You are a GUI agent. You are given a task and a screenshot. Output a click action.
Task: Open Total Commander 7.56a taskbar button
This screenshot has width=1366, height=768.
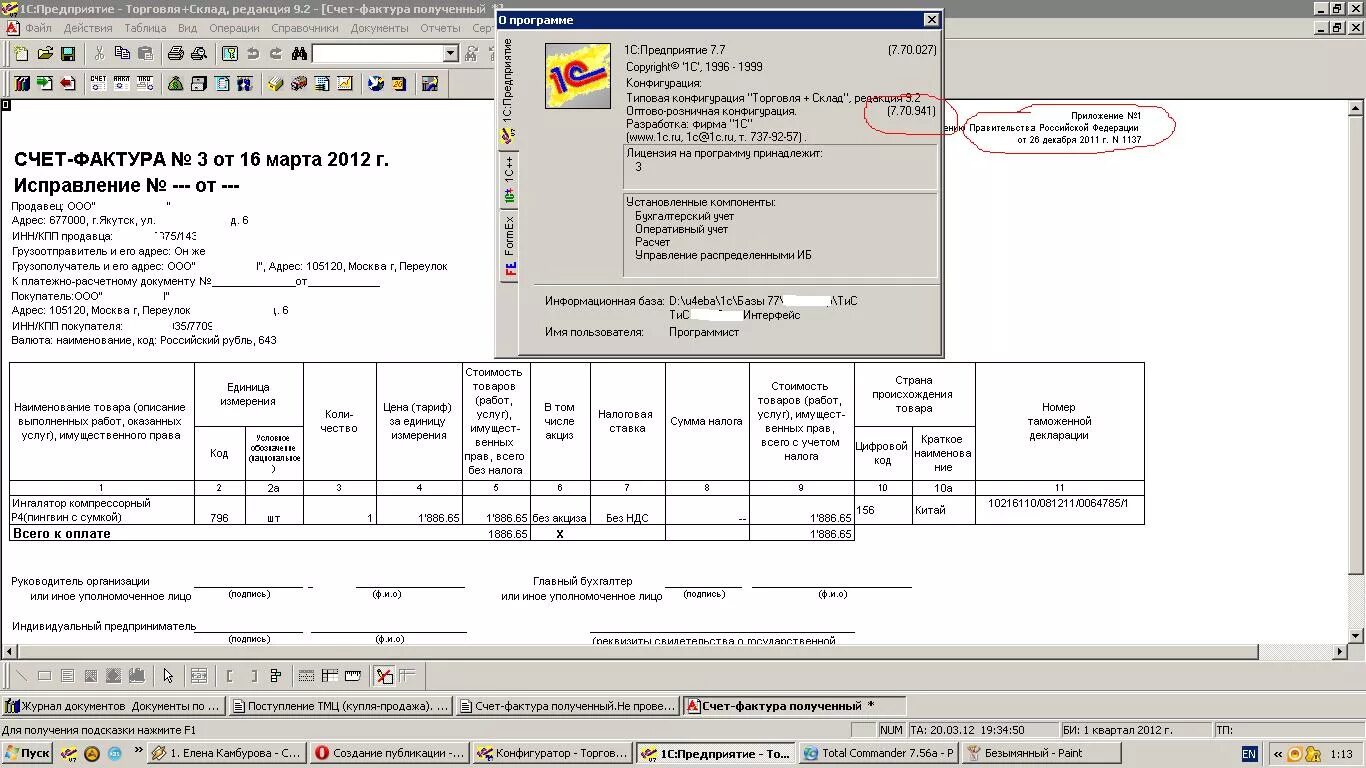[x=878, y=753]
